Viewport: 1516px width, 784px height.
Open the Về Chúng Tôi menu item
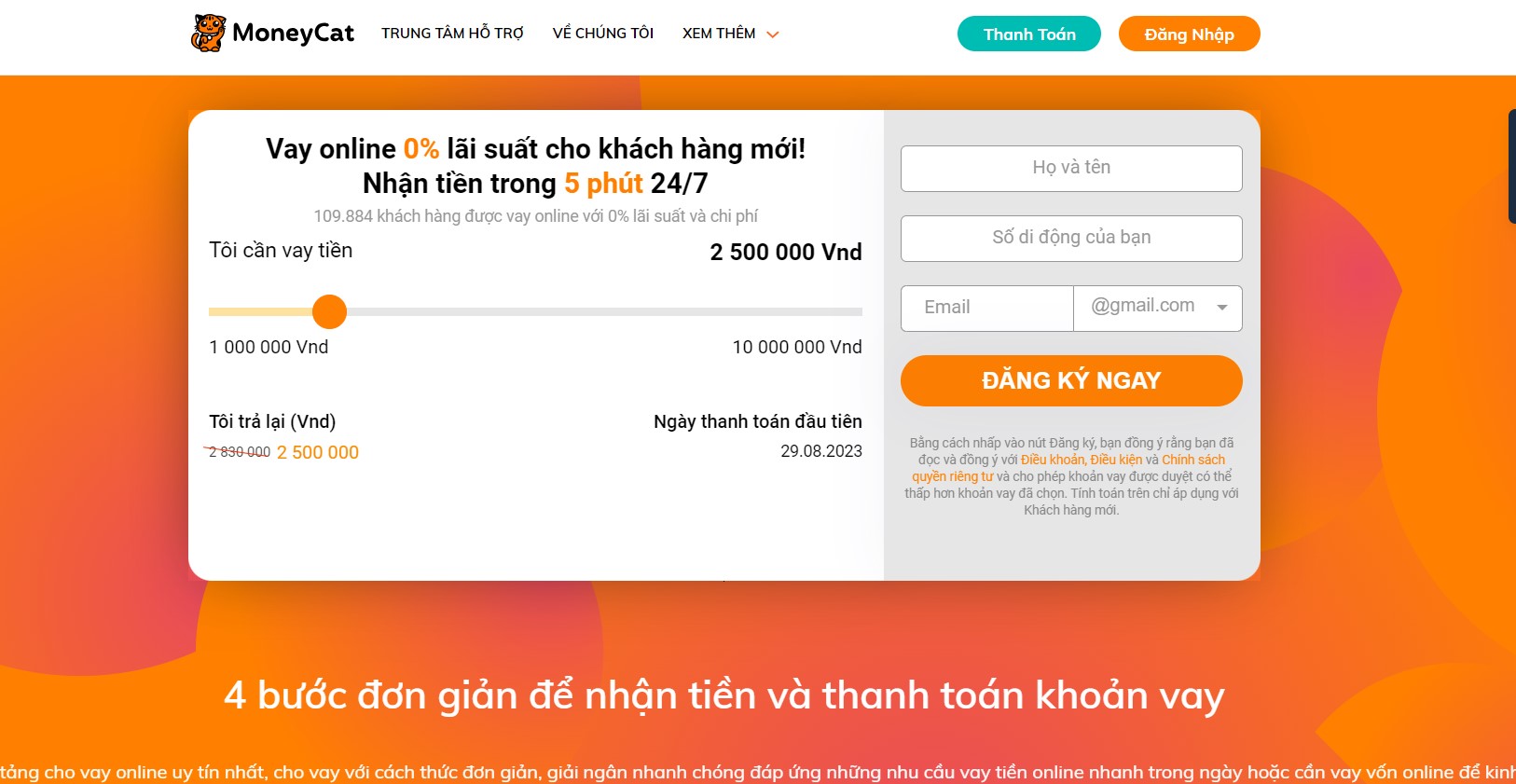[603, 34]
